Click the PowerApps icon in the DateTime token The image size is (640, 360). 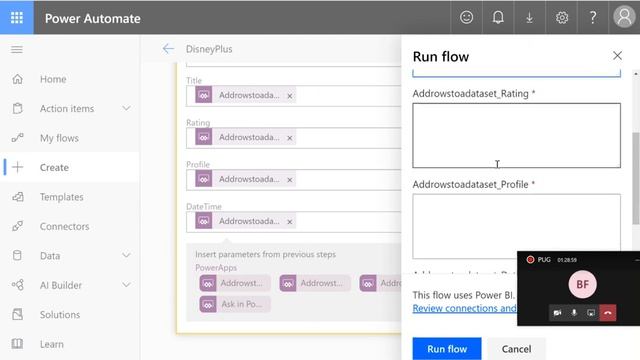click(203, 222)
